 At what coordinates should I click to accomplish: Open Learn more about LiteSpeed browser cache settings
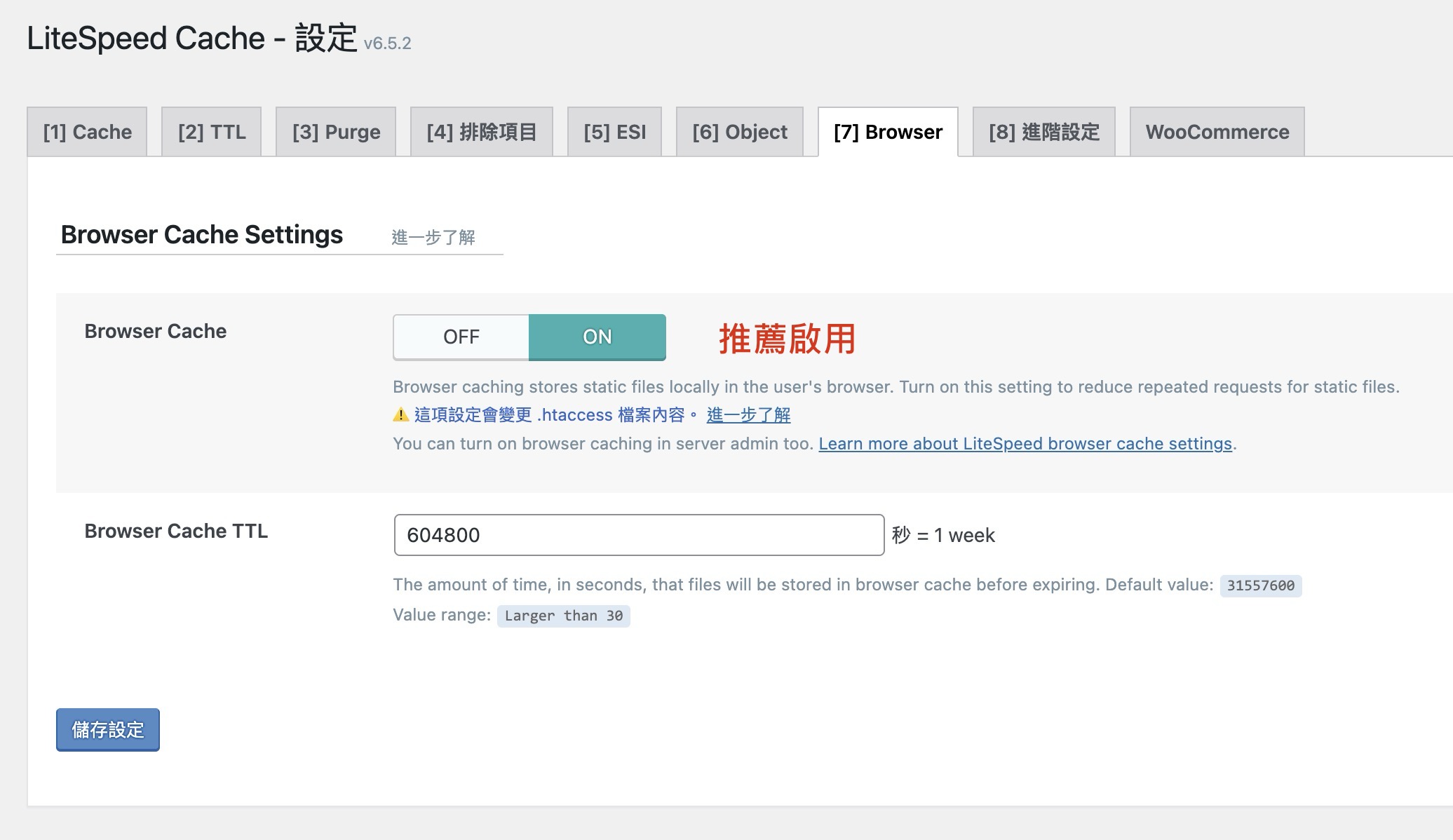click(1025, 444)
